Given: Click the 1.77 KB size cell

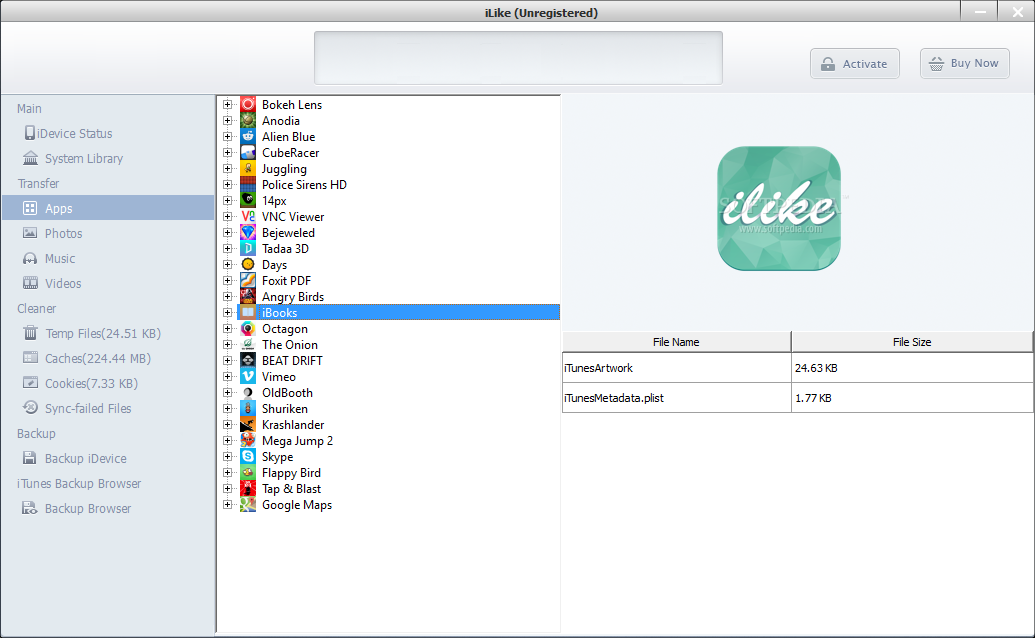Looking at the screenshot, I should pos(912,398).
